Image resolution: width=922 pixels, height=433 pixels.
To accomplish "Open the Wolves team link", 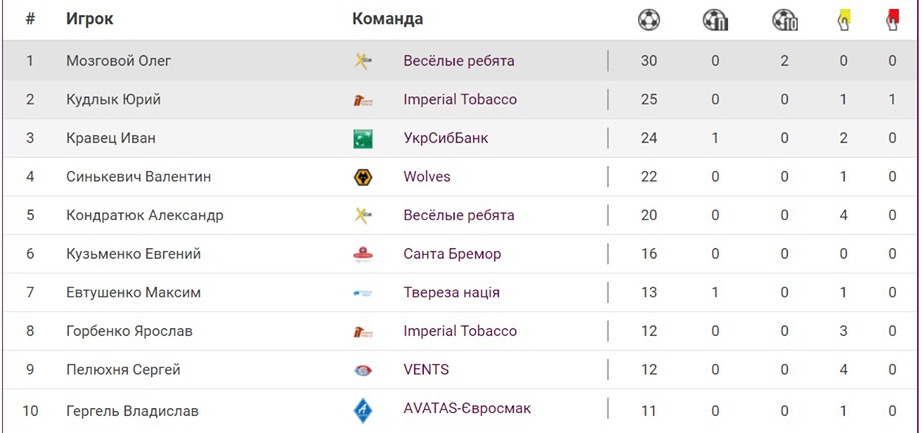I will (427, 177).
